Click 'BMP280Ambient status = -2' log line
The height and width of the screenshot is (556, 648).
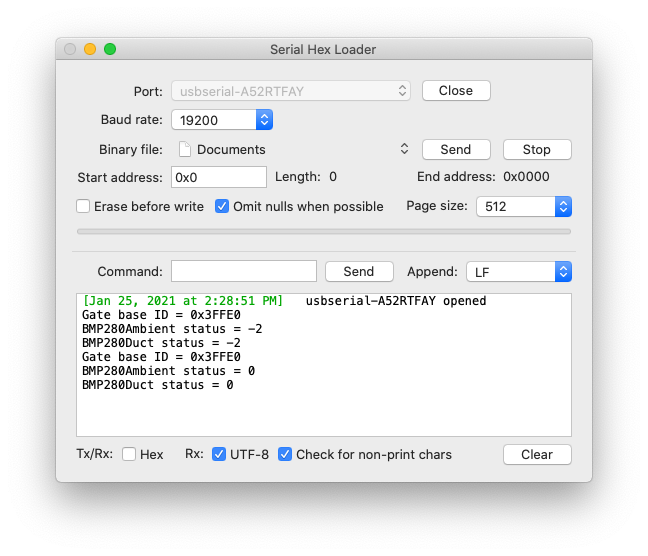coord(172,329)
